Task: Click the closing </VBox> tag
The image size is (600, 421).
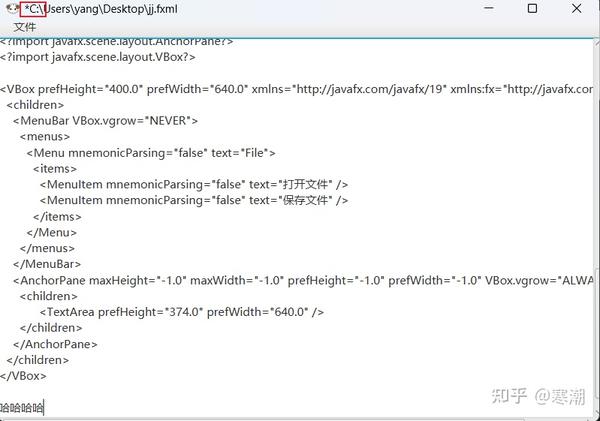Action: point(23,376)
